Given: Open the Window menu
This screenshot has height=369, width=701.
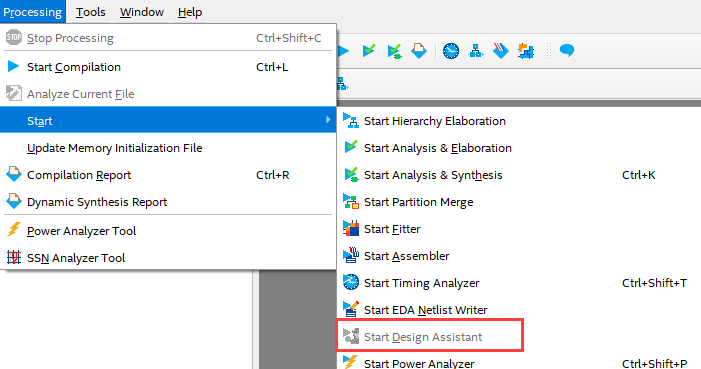Looking at the screenshot, I should 142,12.
